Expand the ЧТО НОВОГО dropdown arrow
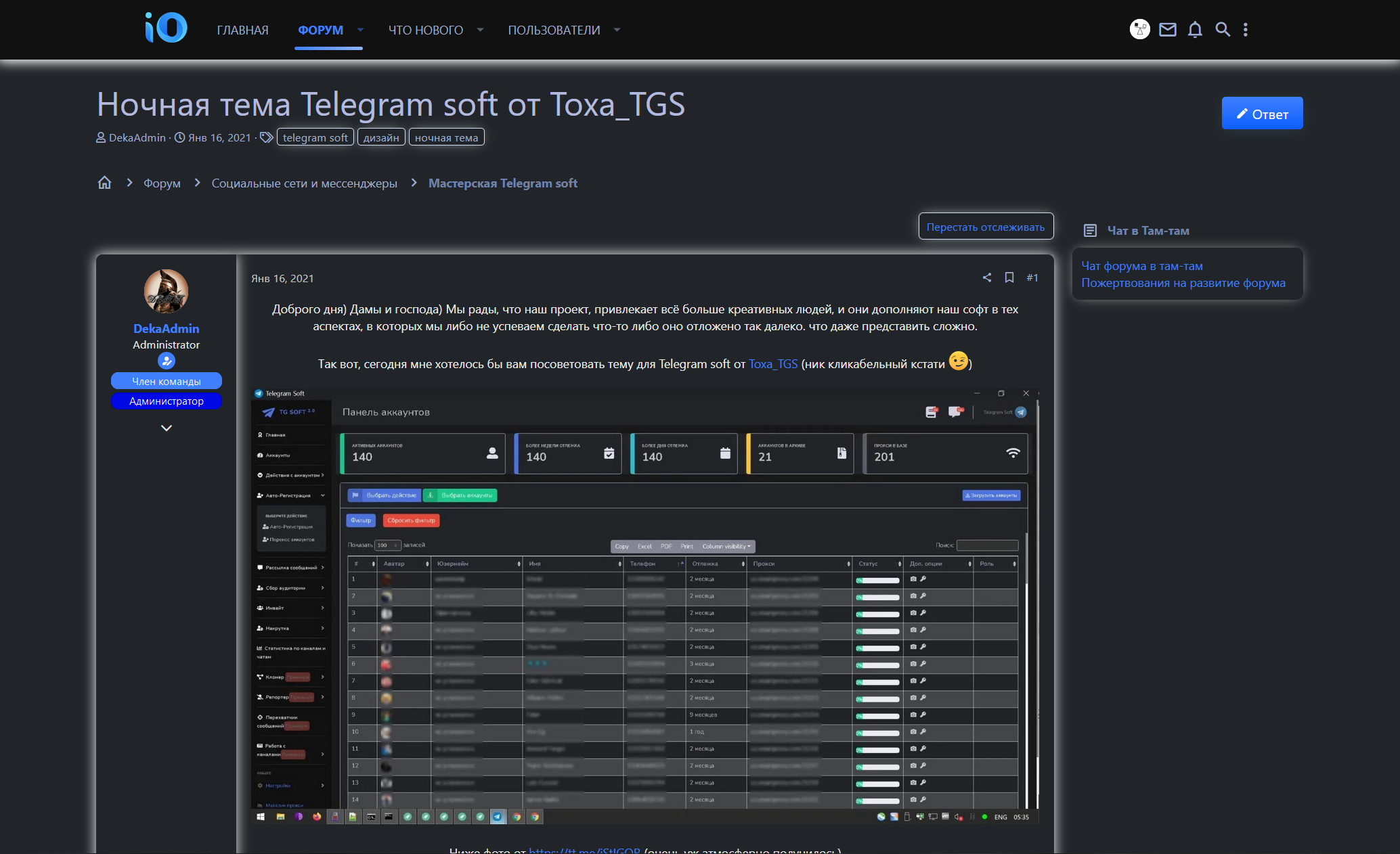 480,30
